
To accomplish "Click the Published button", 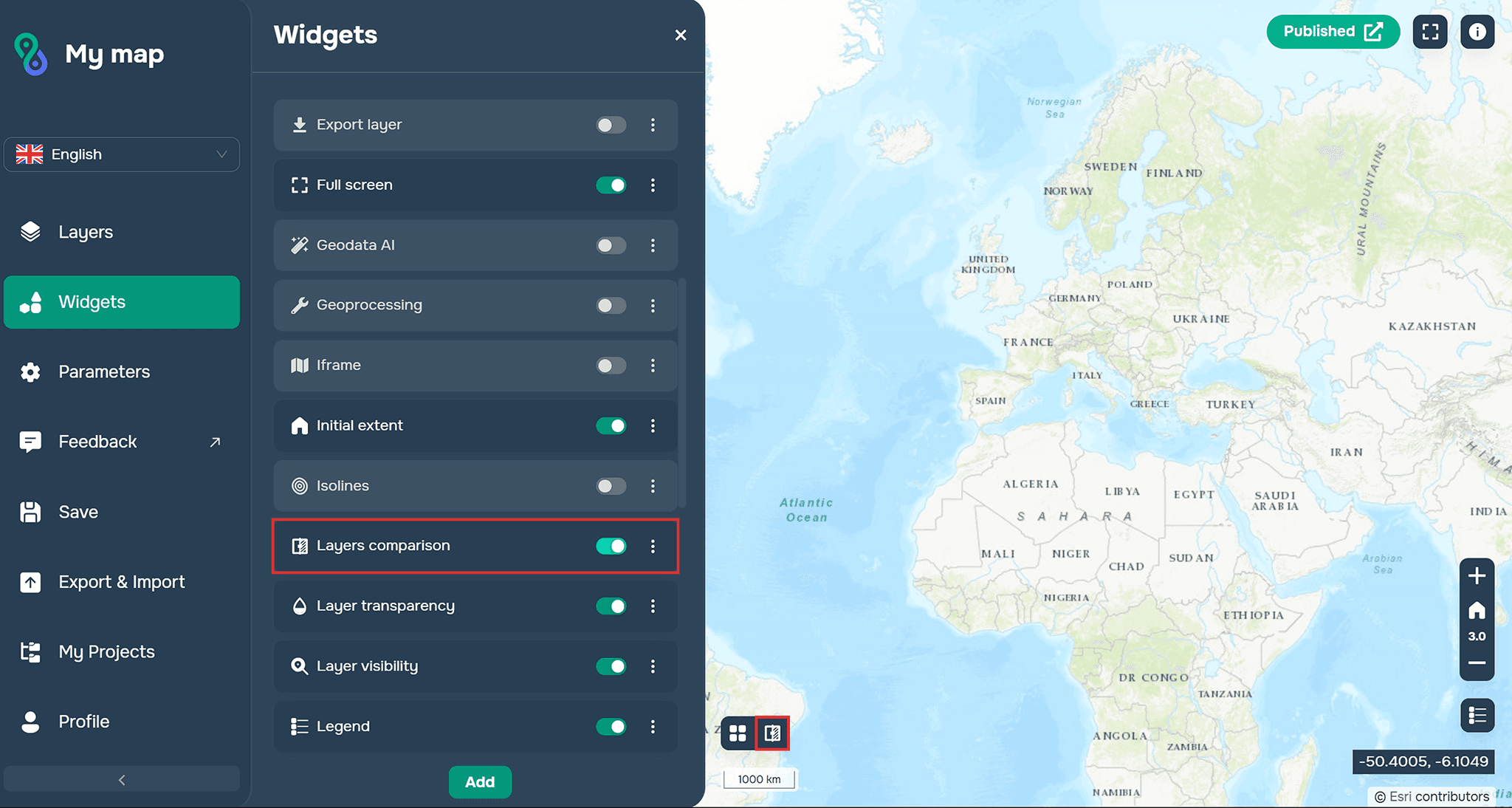I will tap(1333, 32).
